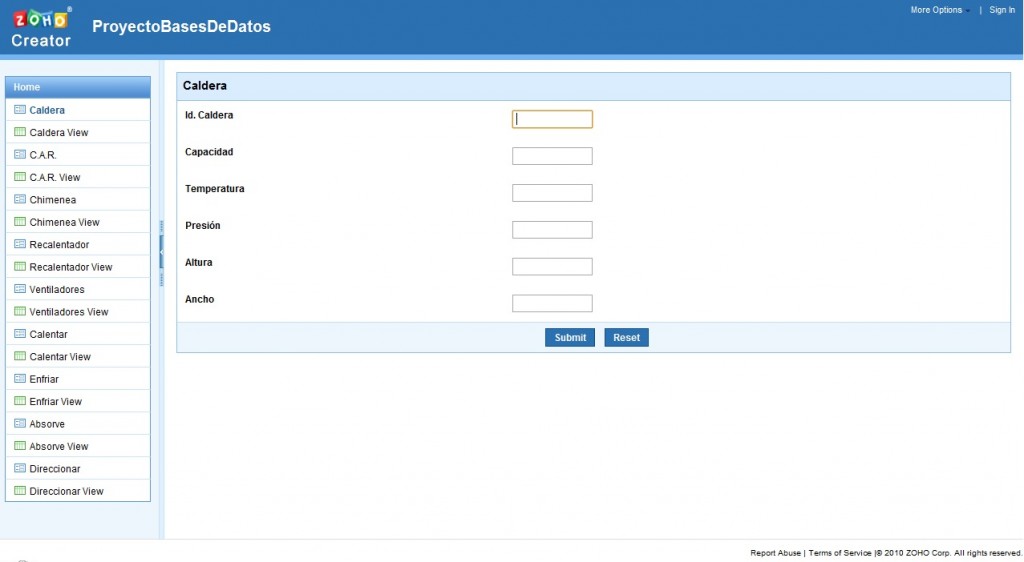
Task: Open the Report Abuse link
Action: tap(775, 553)
